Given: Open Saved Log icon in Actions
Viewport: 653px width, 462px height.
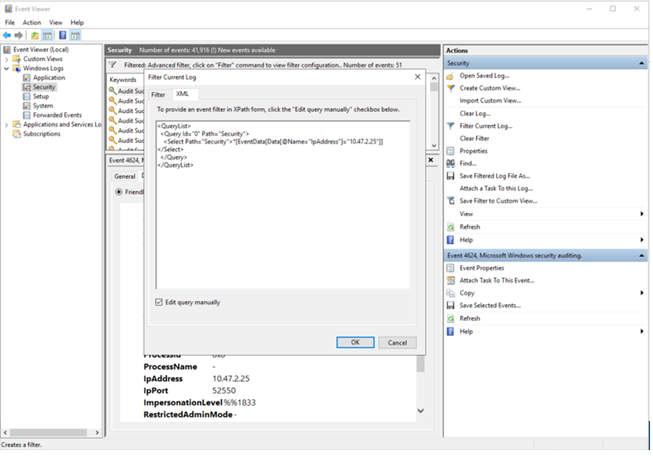Looking at the screenshot, I should 450,76.
